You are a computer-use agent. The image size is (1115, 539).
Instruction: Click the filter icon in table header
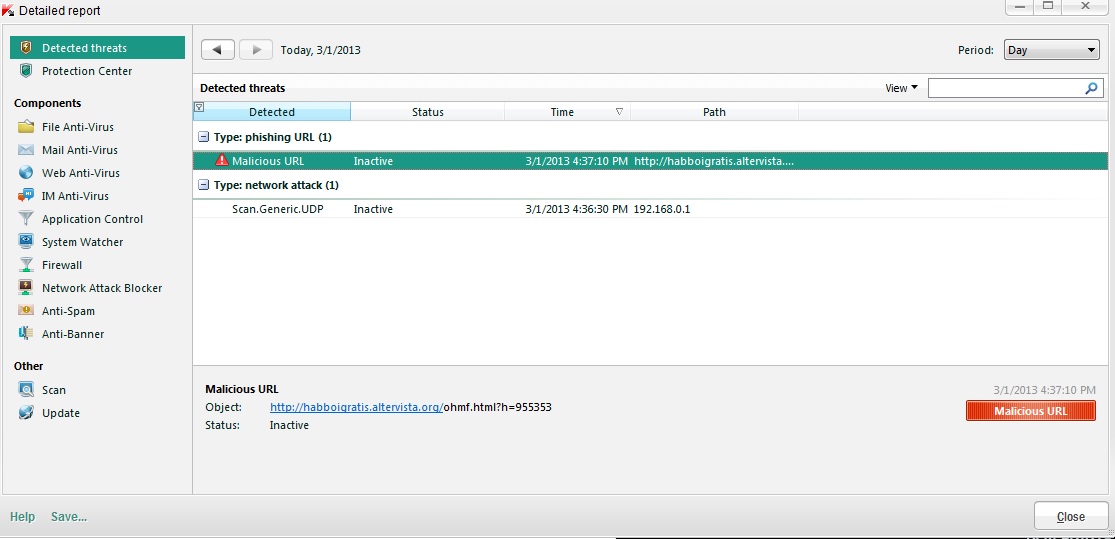(199, 107)
